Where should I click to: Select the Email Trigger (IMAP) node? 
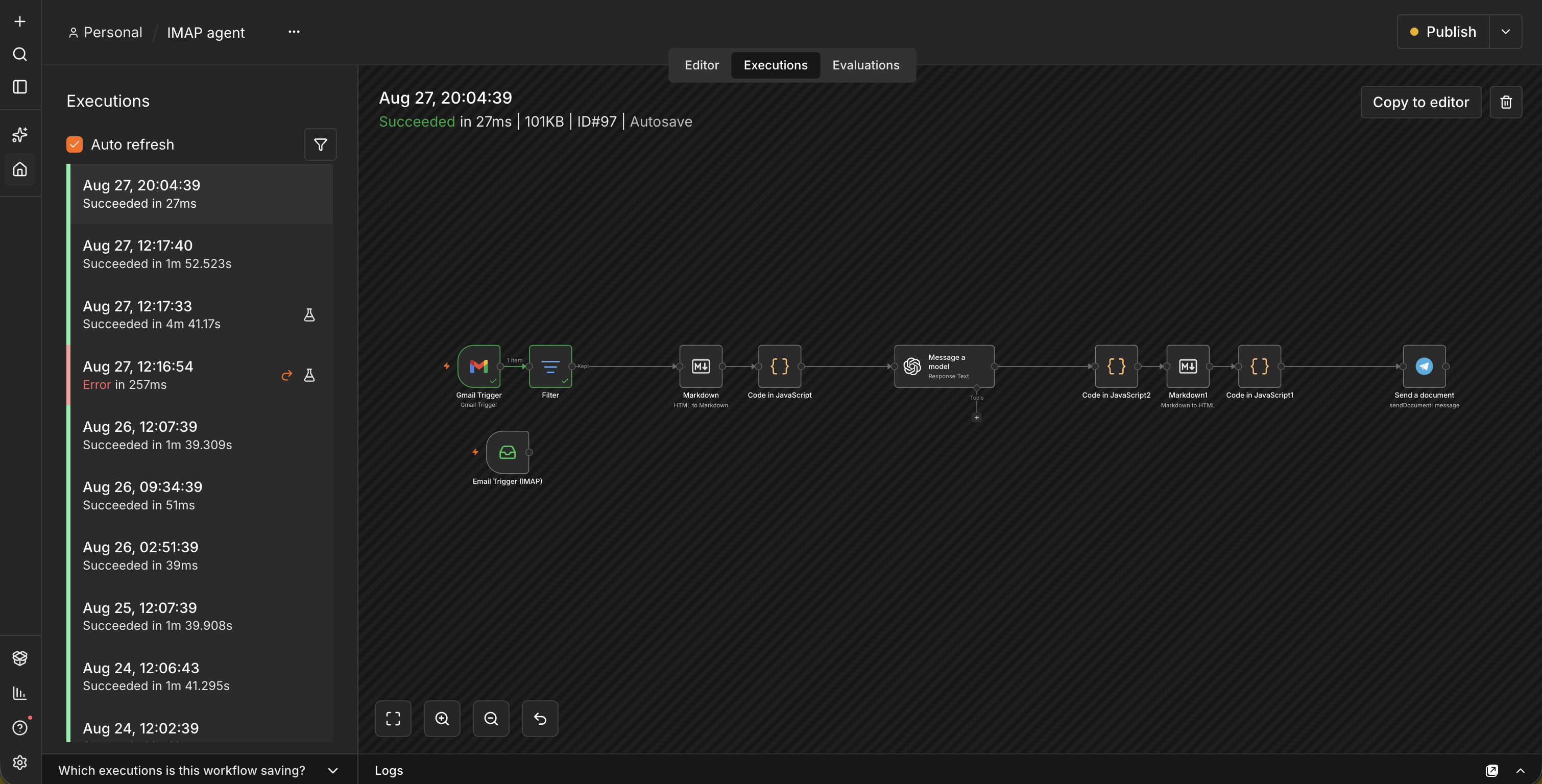[508, 452]
